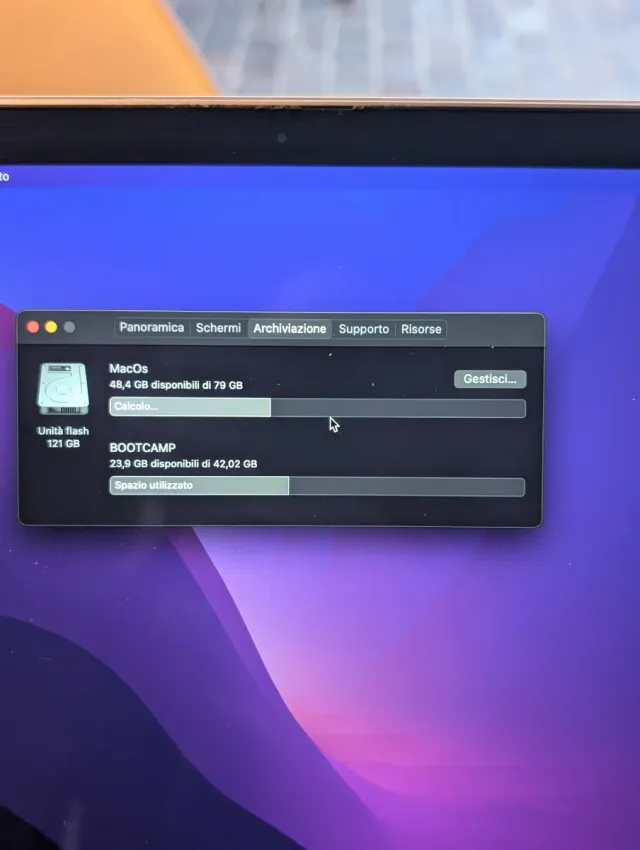
Task: Close the window with red button
Action: pyautogui.click(x=33, y=327)
